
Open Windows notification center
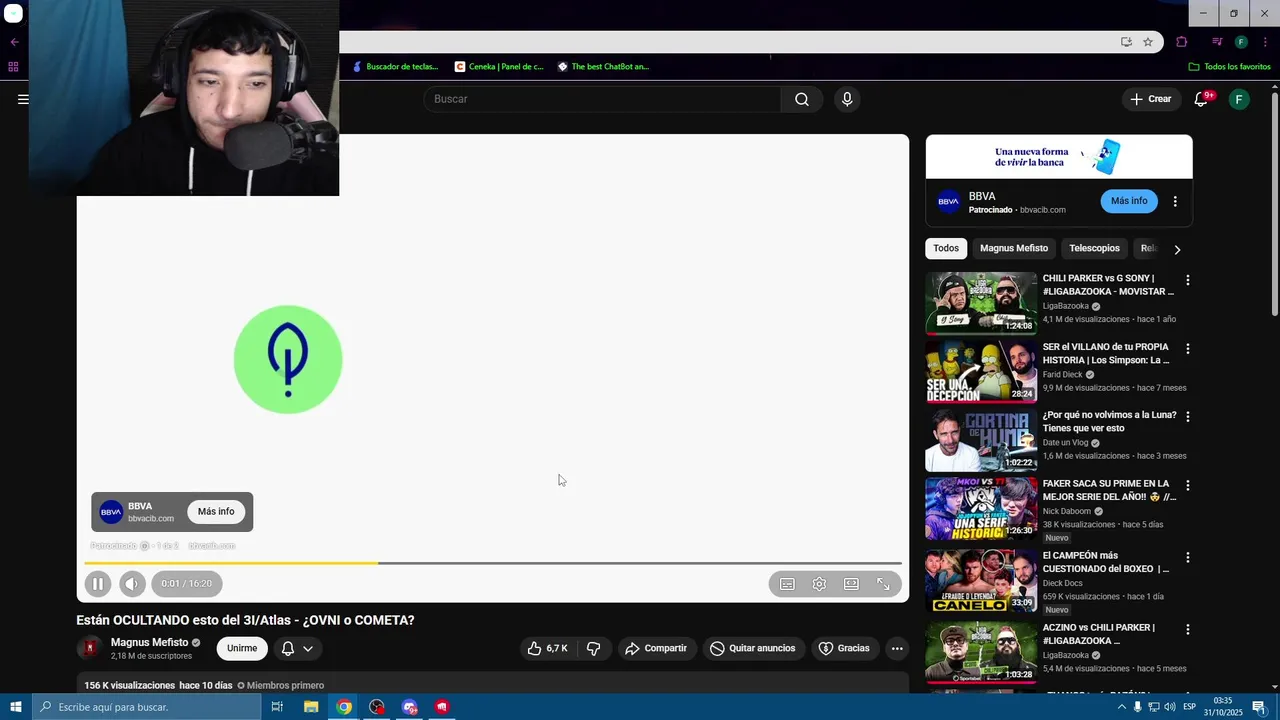1259,707
